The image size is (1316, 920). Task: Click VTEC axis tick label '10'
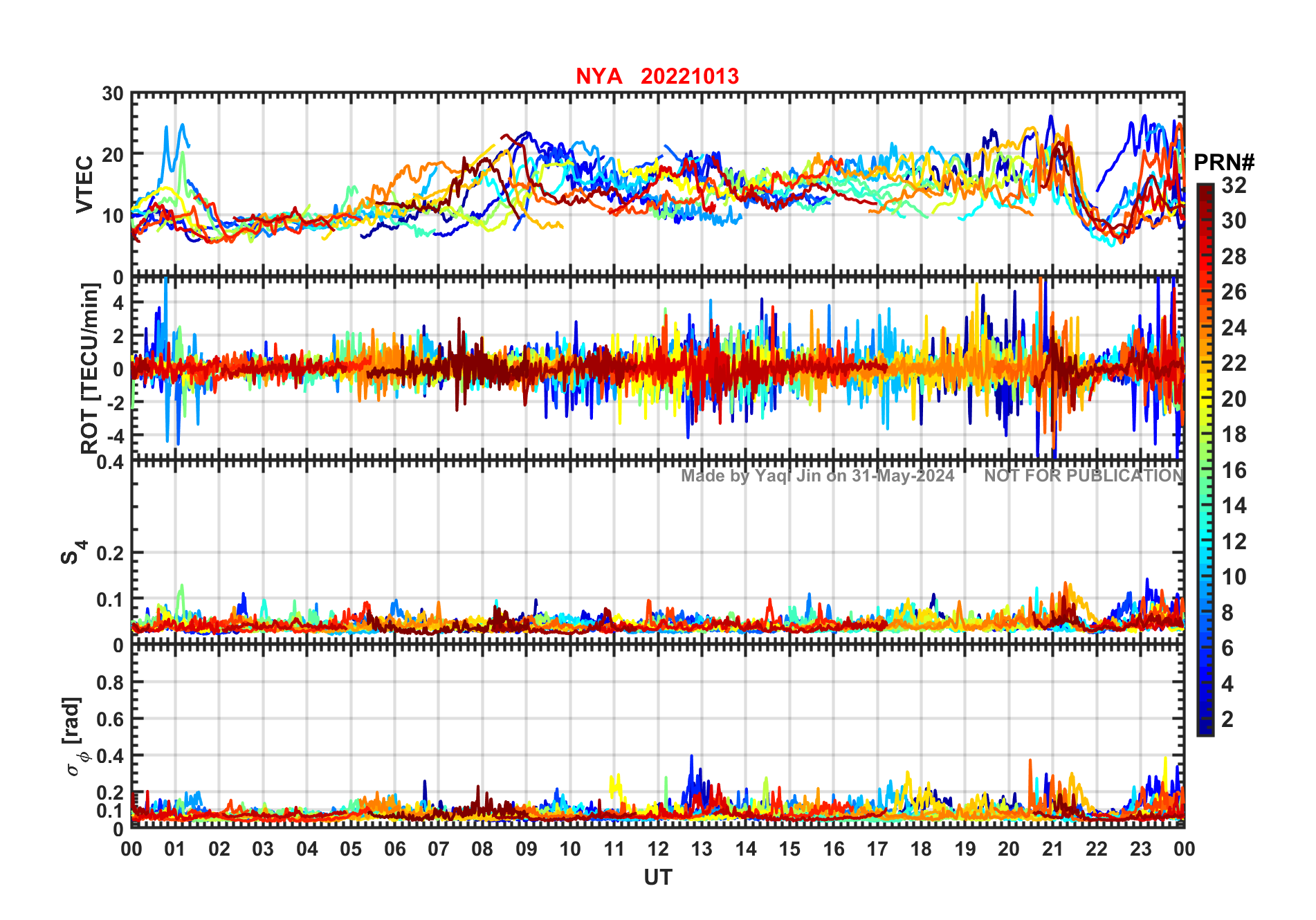pyautogui.click(x=113, y=216)
